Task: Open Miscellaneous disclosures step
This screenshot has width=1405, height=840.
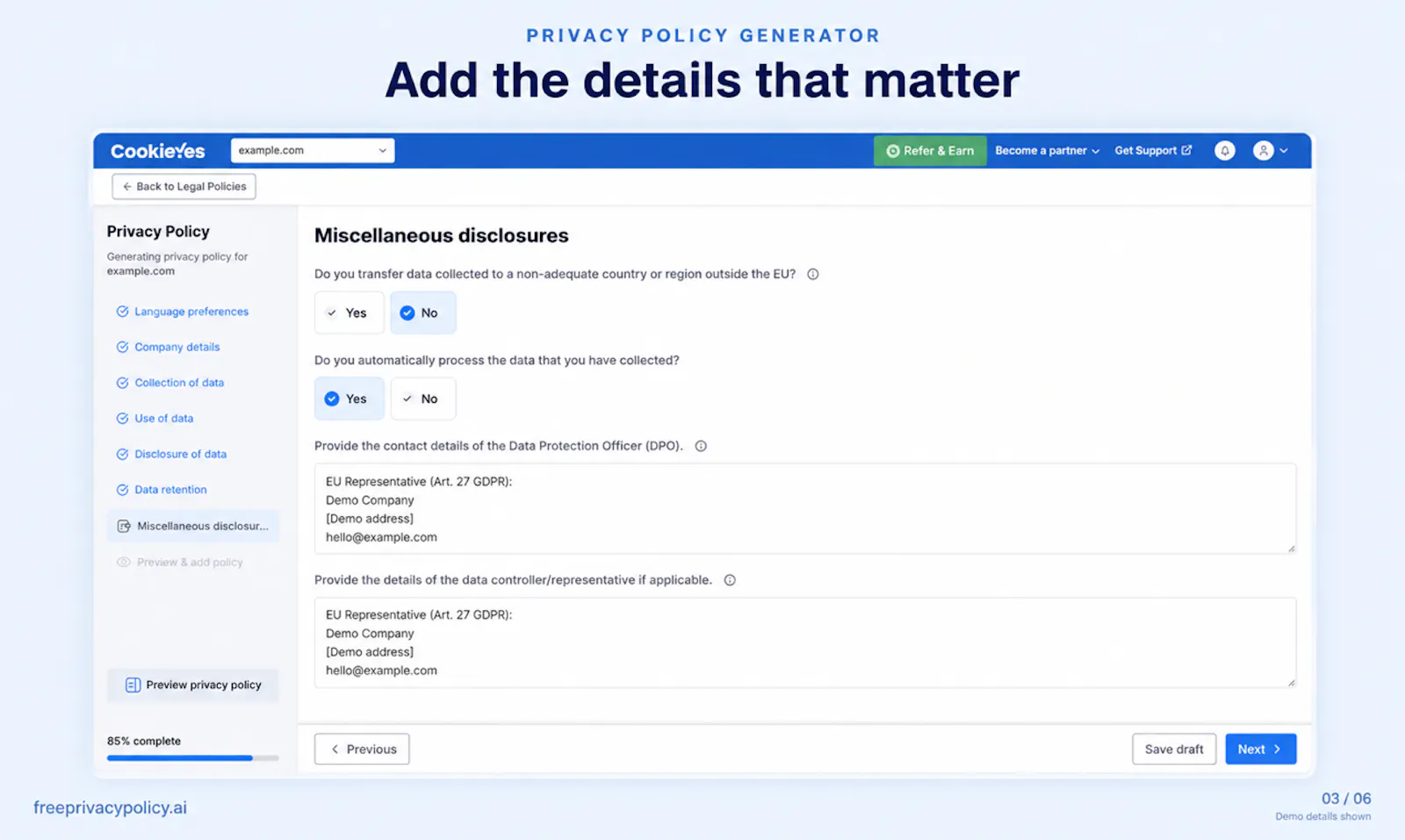Action: [193, 526]
